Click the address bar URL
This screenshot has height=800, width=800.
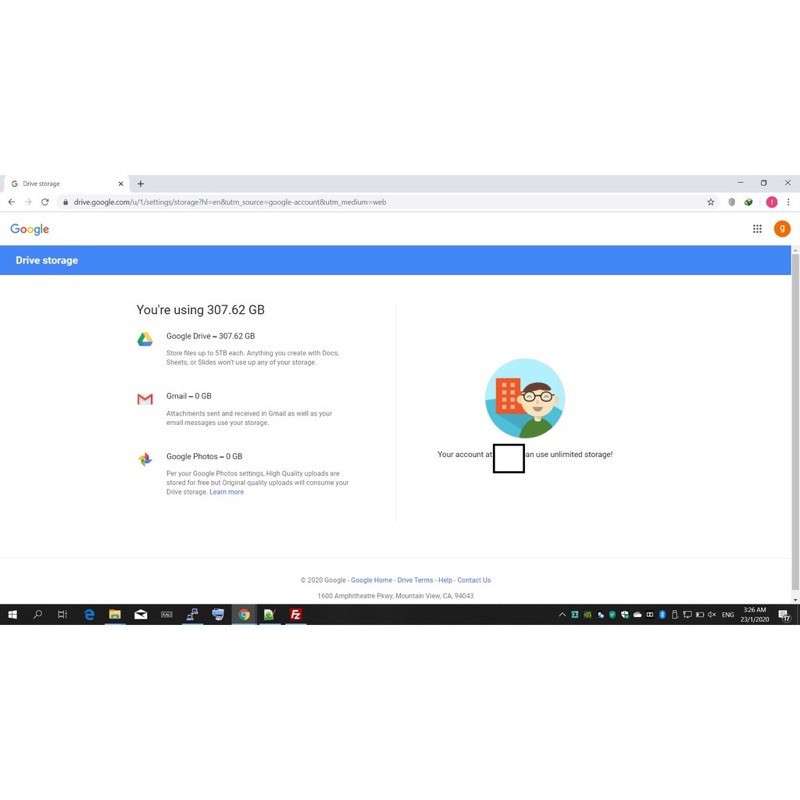pos(230,202)
